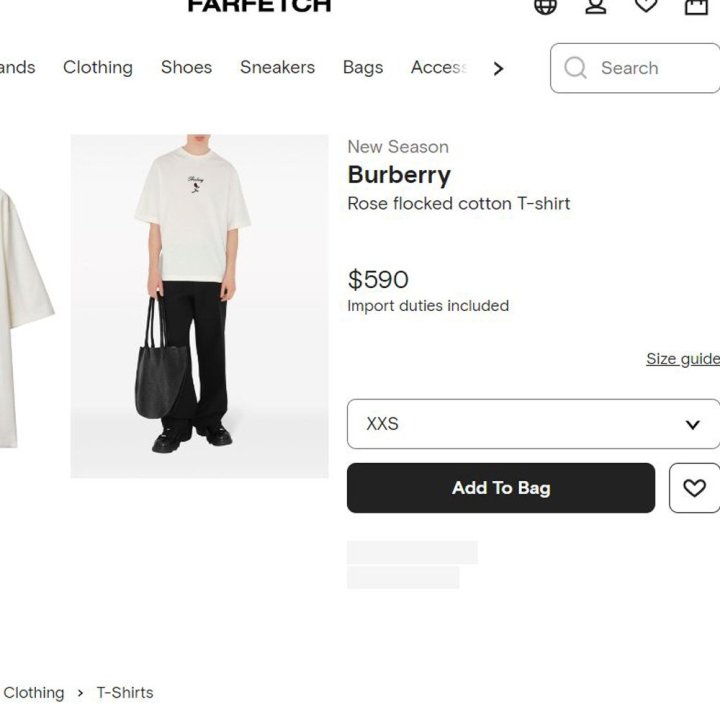The height and width of the screenshot is (720, 720).
Task: Go to the FARFETCH homepage logo
Action: 259,6
